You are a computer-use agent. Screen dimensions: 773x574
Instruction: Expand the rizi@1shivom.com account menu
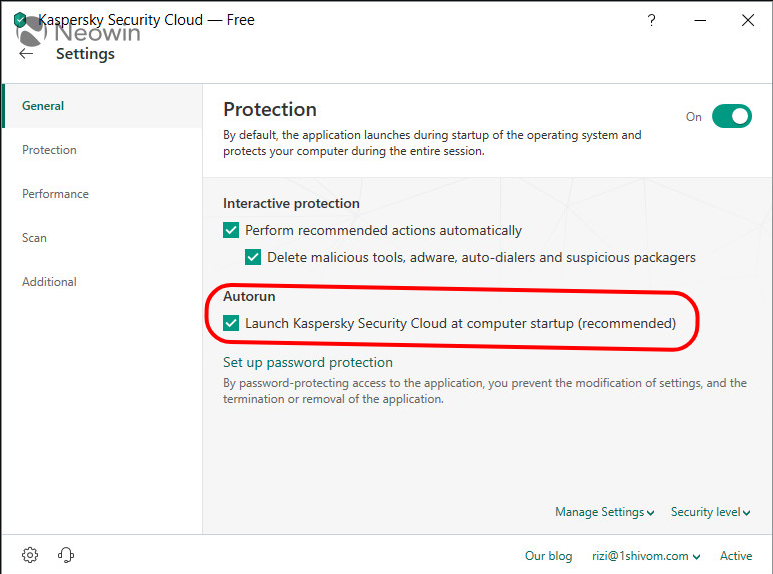[x=645, y=556]
